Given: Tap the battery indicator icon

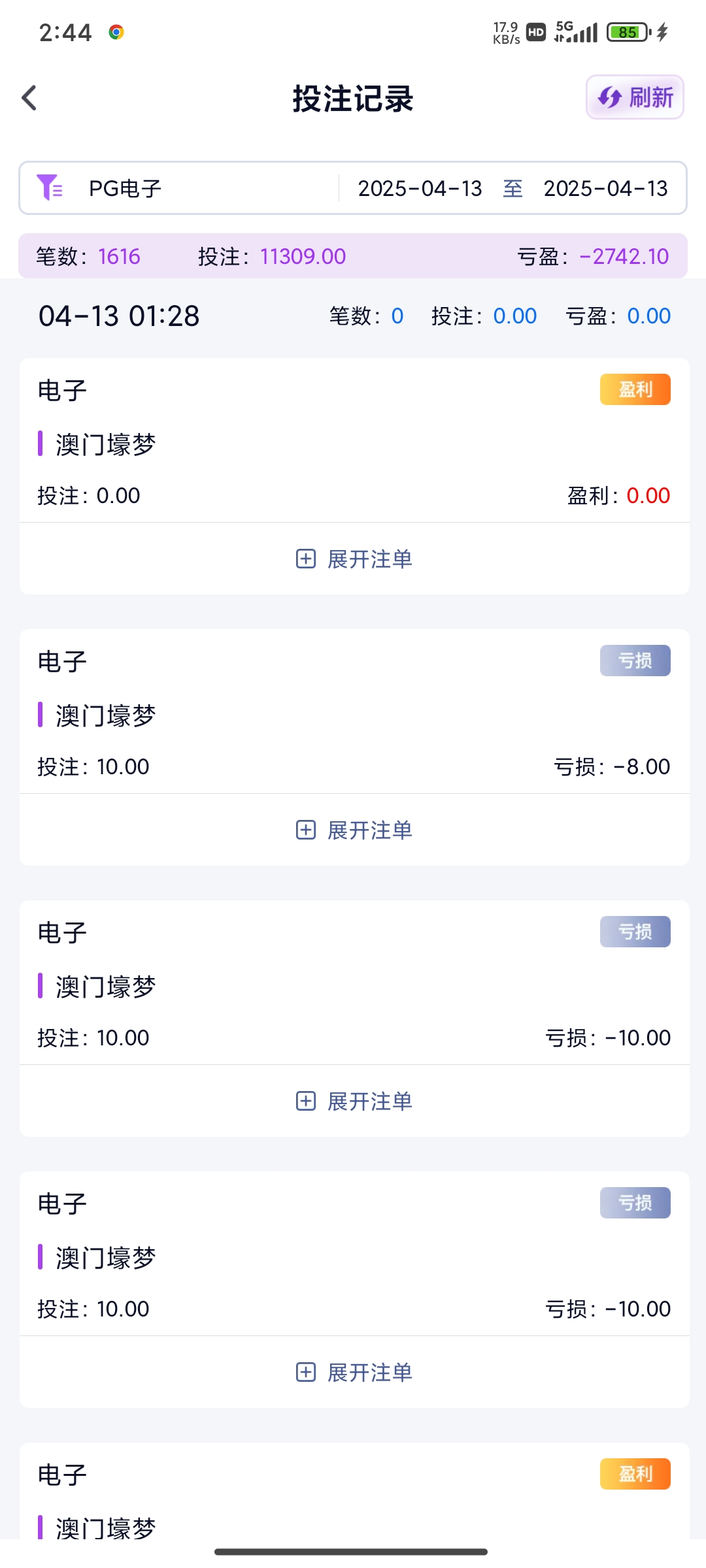Looking at the screenshot, I should [x=628, y=32].
